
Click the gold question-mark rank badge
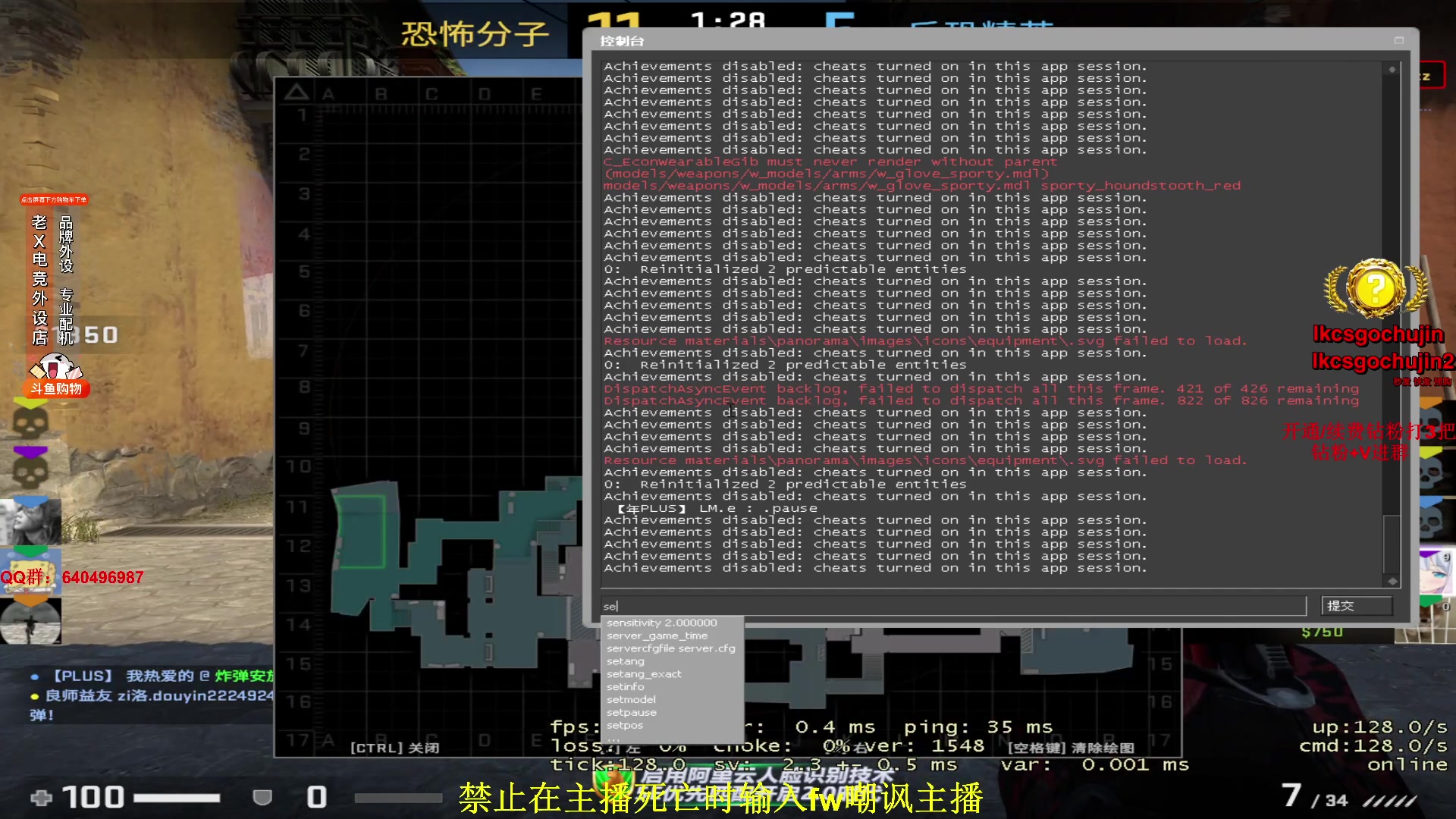[1376, 288]
